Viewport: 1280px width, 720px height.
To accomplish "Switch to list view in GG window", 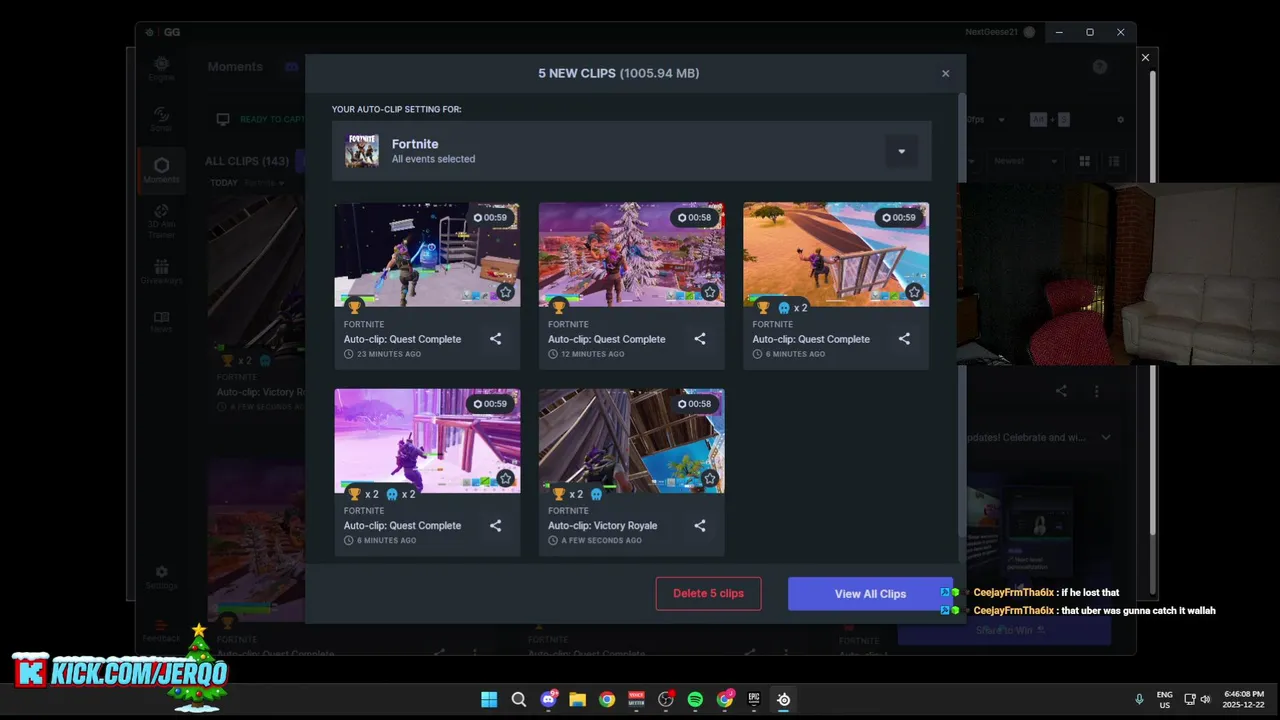I will (x=1114, y=161).
